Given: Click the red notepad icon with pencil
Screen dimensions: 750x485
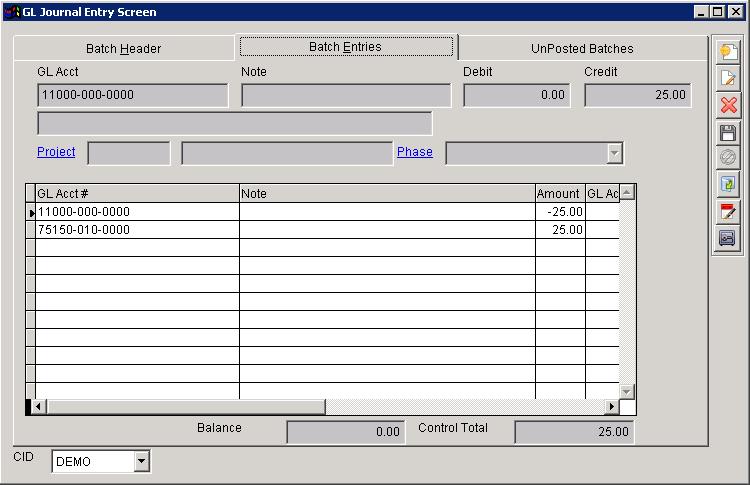Looking at the screenshot, I should 727,212.
